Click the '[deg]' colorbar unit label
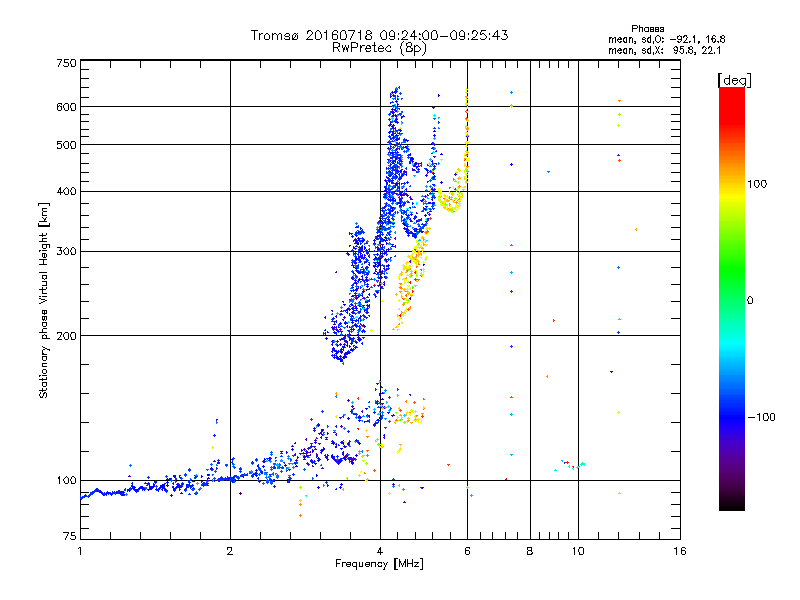Viewport: 800px width, 600px height. (x=734, y=80)
